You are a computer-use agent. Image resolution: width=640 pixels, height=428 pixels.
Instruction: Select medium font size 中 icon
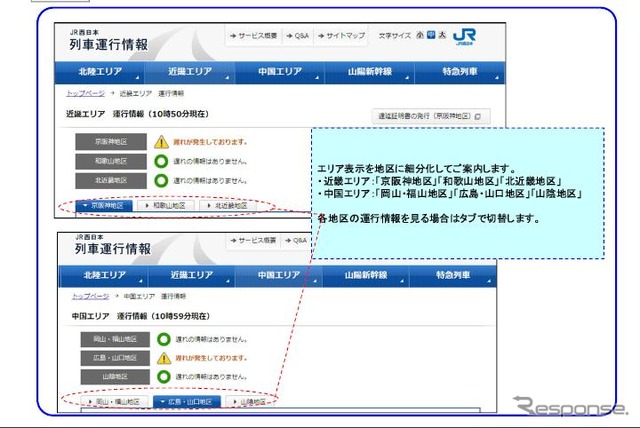click(431, 35)
